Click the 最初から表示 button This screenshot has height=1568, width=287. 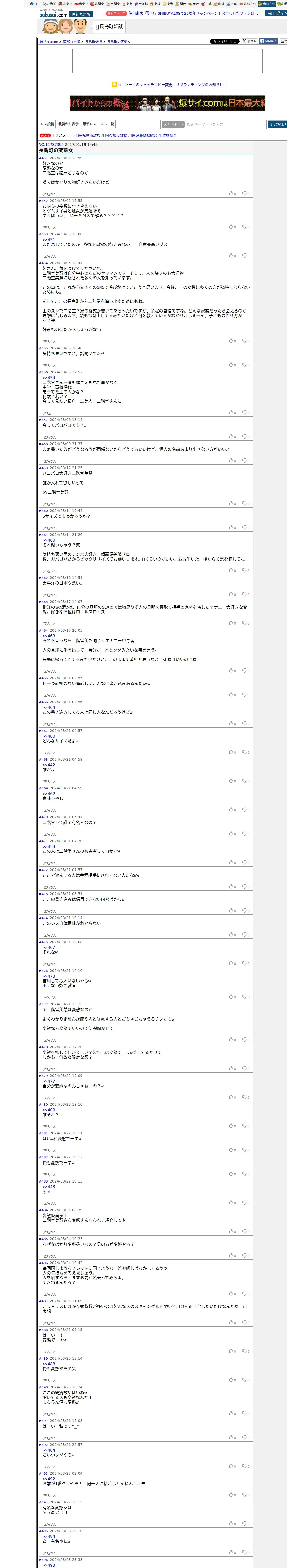click(68, 124)
